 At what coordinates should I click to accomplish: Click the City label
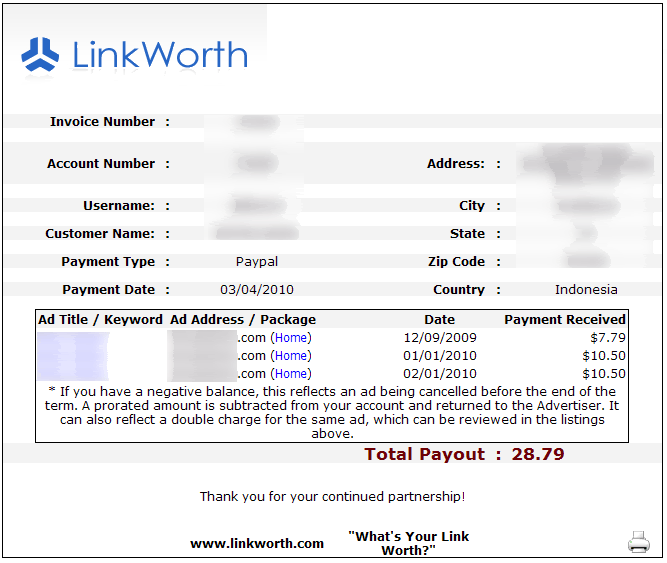pyautogui.click(x=472, y=206)
